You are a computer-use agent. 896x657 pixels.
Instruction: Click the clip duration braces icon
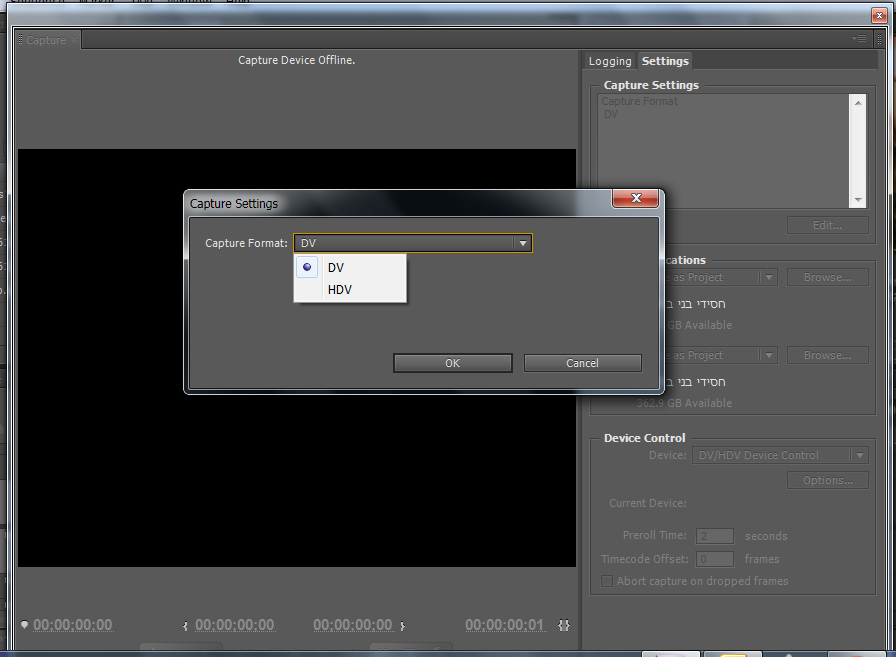[x=563, y=626]
